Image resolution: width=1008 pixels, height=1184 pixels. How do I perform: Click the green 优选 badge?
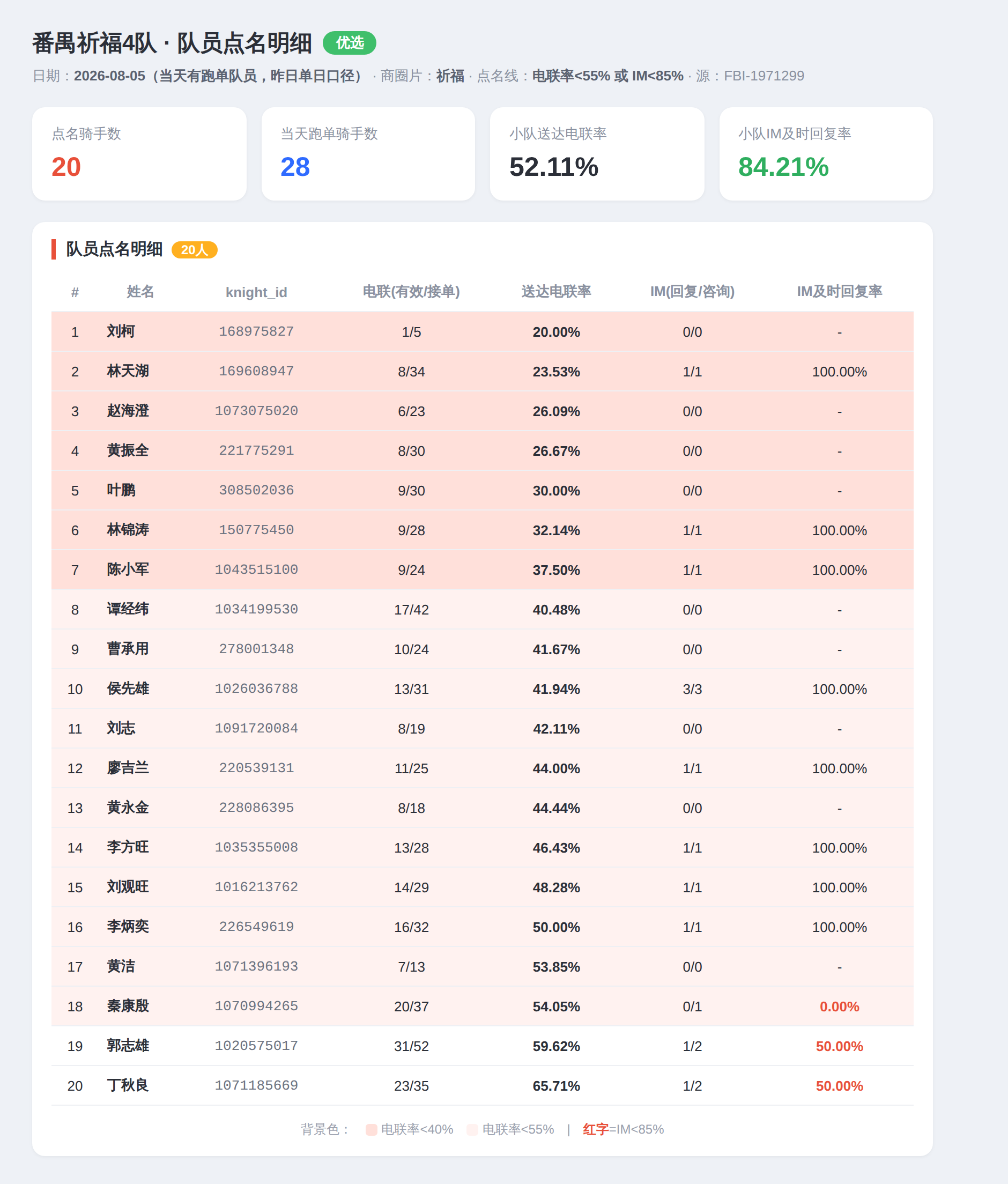(x=349, y=43)
